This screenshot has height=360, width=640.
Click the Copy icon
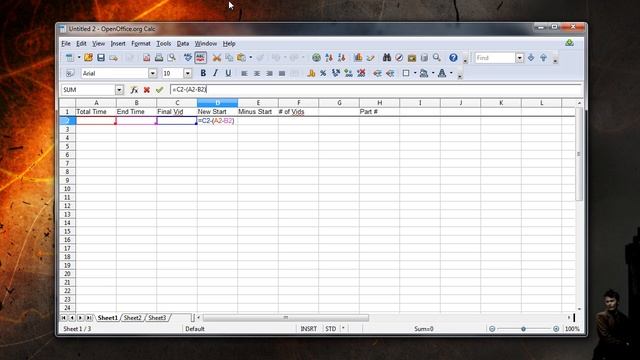[229, 58]
